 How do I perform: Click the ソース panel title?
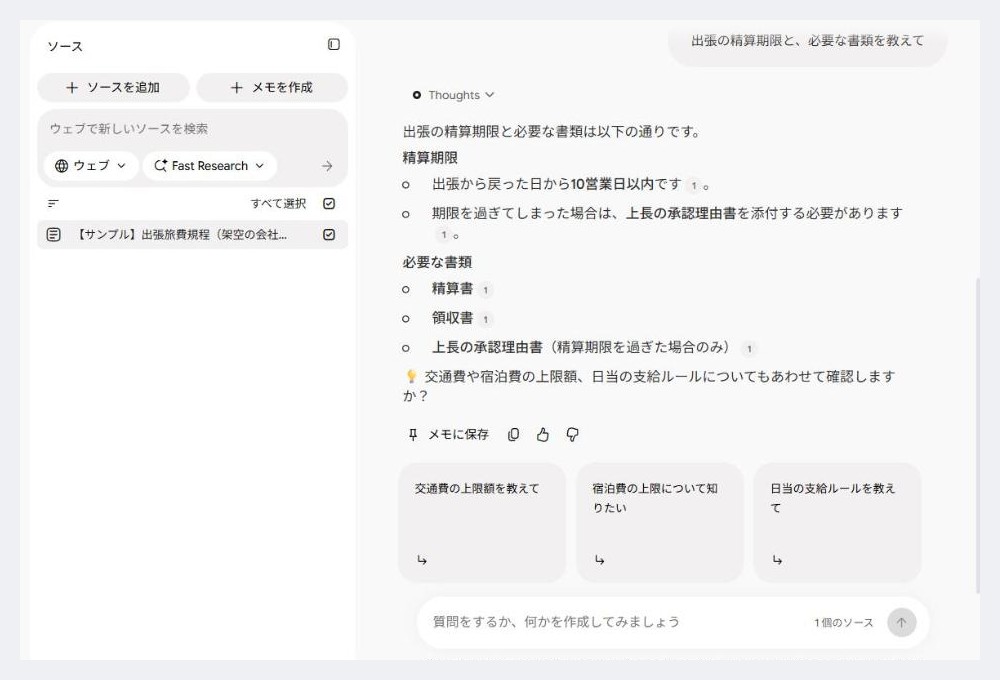(x=64, y=47)
